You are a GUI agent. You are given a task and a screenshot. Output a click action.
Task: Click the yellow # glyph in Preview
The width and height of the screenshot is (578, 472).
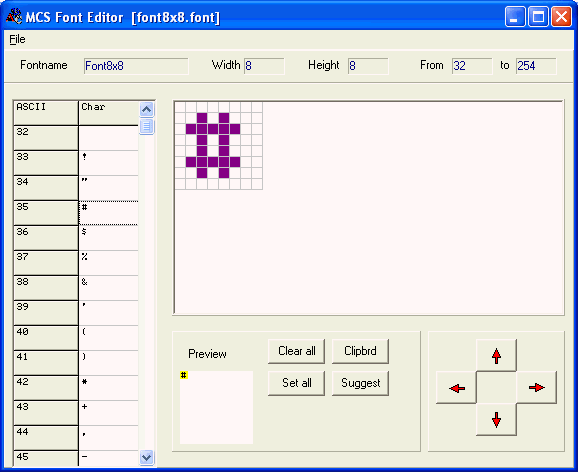(184, 375)
